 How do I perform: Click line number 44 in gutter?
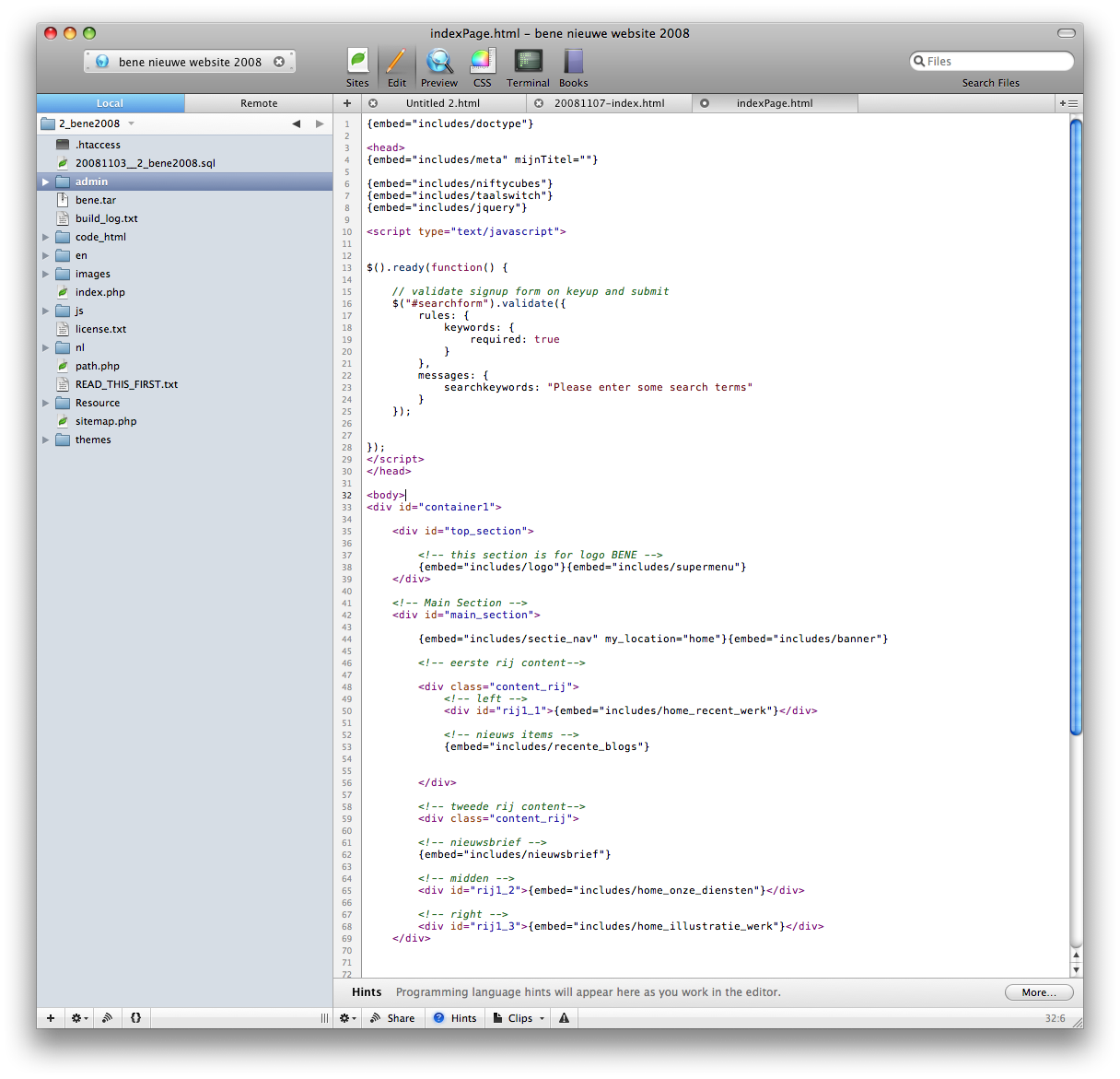pos(347,639)
